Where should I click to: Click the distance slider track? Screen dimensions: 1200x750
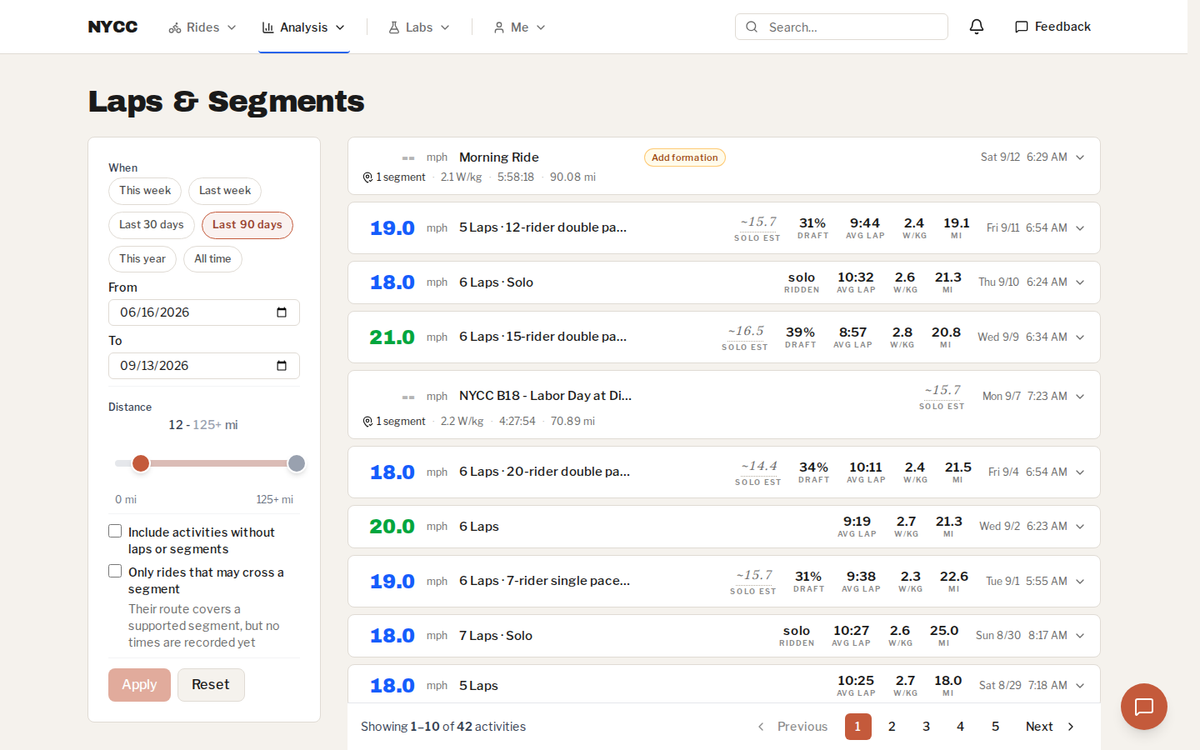click(x=206, y=463)
